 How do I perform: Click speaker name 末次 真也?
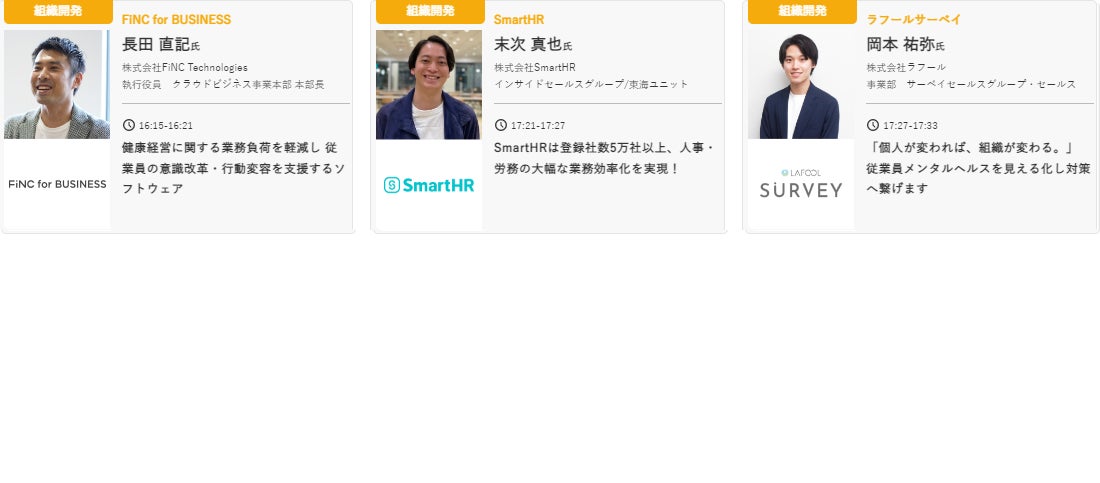click(528, 44)
